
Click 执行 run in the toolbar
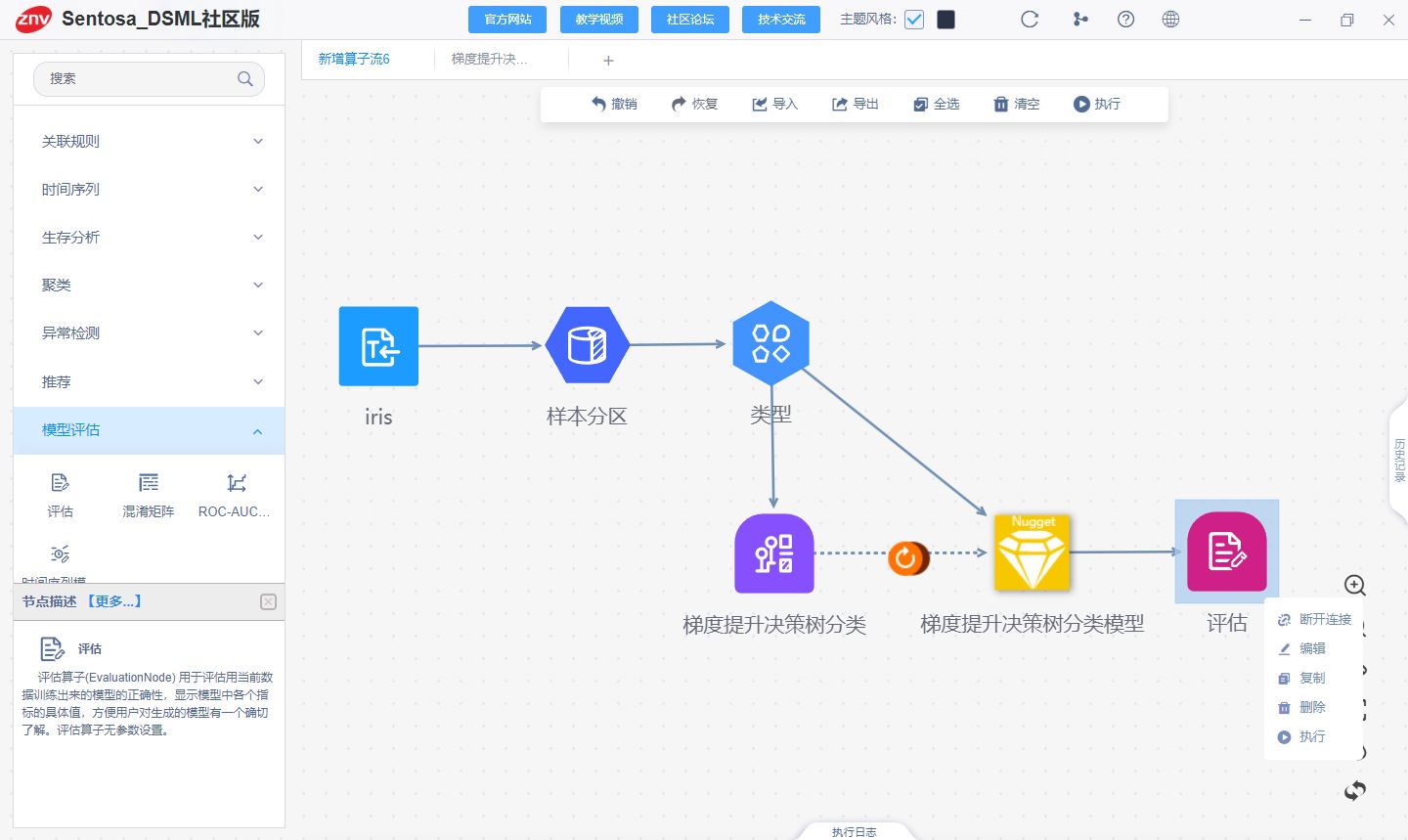click(x=1097, y=104)
